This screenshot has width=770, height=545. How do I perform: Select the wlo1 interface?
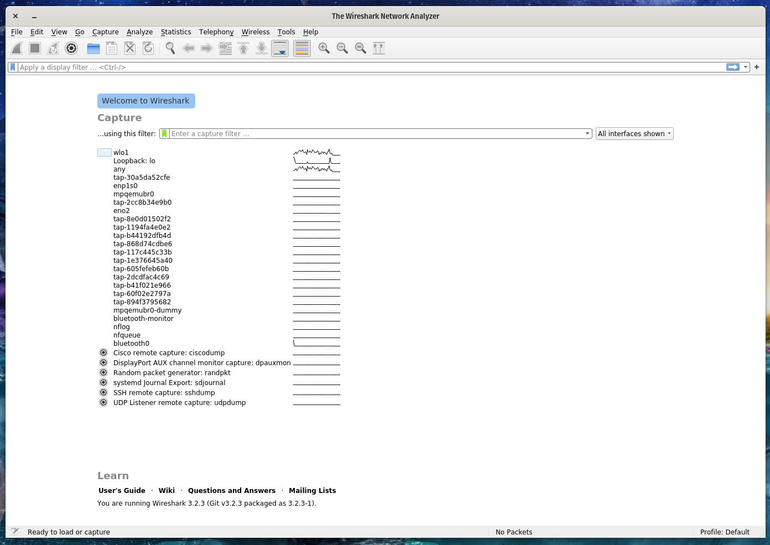pos(121,152)
